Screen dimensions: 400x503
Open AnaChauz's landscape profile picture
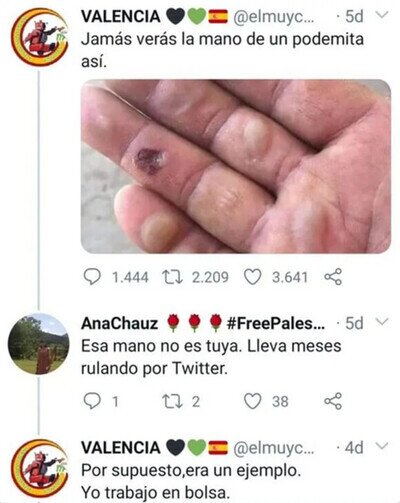(39, 344)
